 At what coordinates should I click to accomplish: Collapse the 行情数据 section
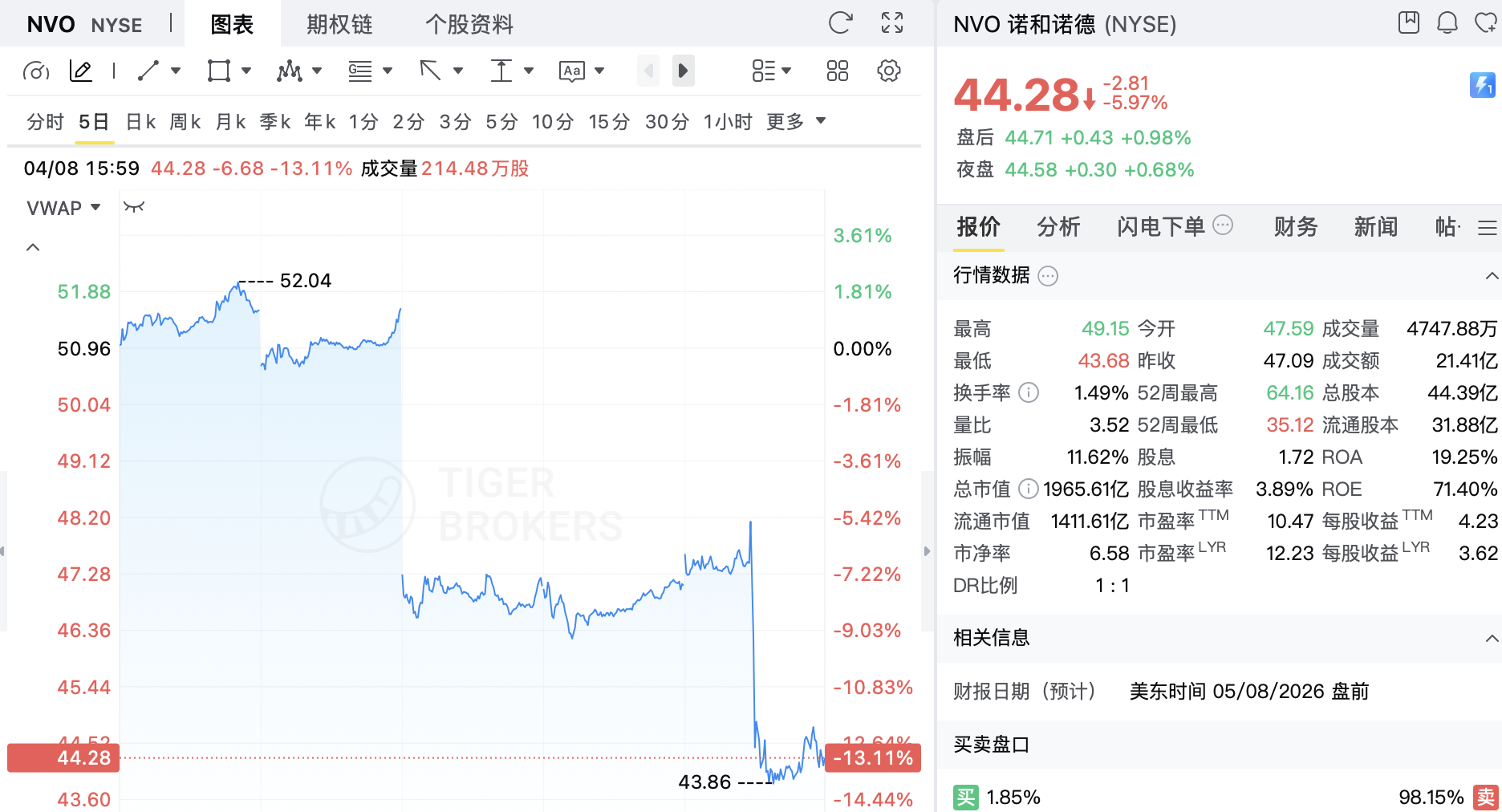[x=1492, y=276]
